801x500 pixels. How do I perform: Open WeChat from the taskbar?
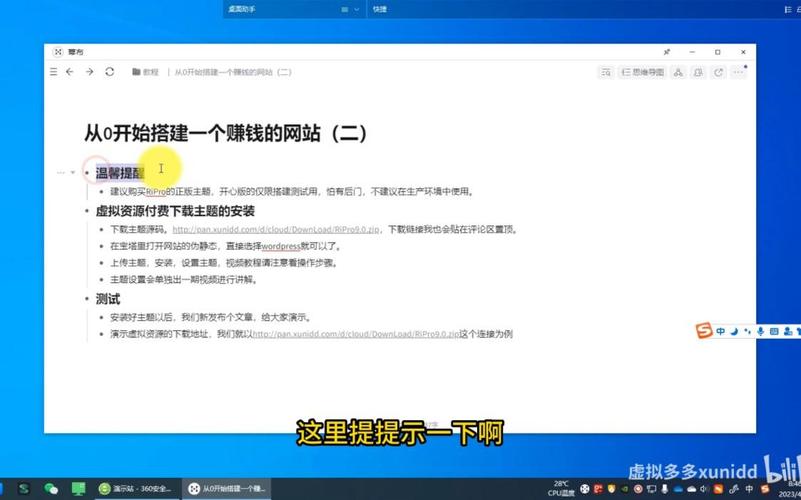(x=50, y=488)
